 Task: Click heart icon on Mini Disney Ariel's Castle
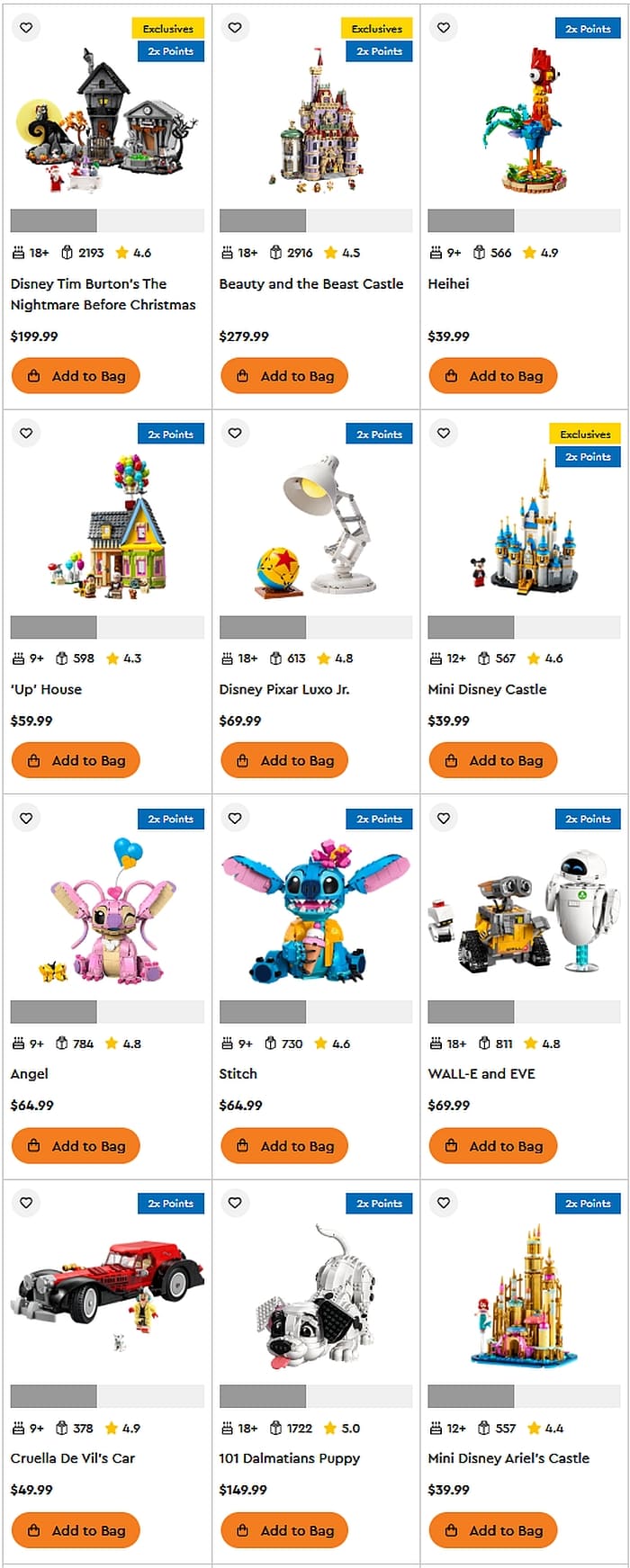click(x=444, y=1203)
